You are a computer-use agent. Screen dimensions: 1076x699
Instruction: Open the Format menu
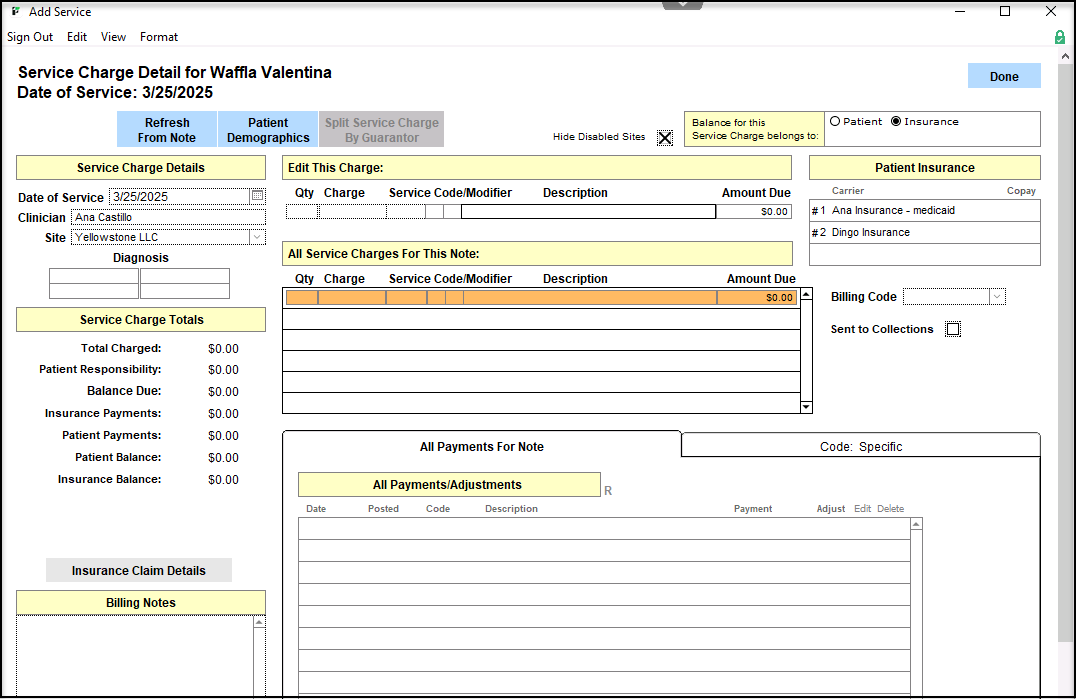[159, 37]
